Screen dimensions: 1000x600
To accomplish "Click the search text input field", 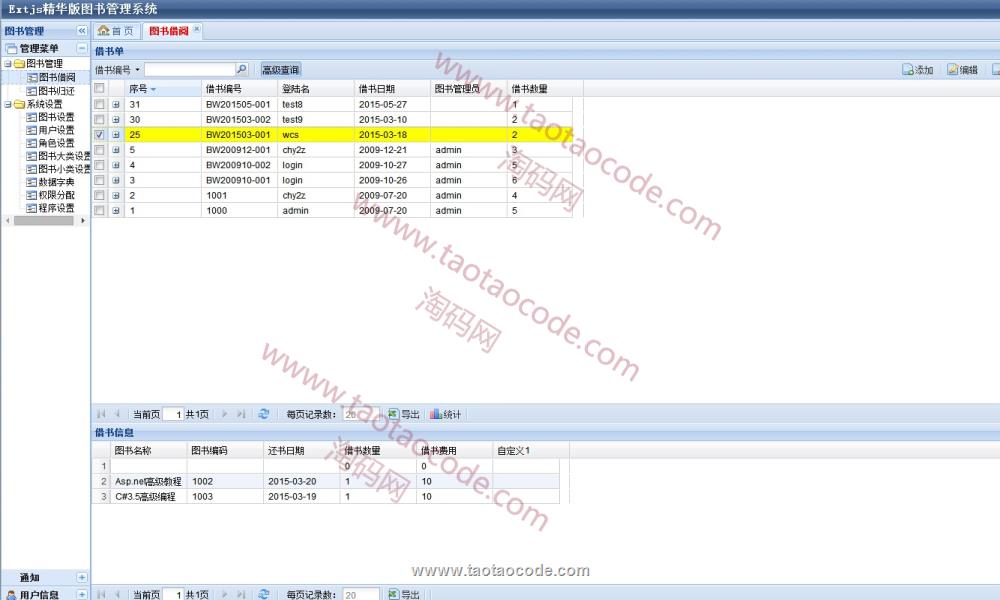I will 189,70.
